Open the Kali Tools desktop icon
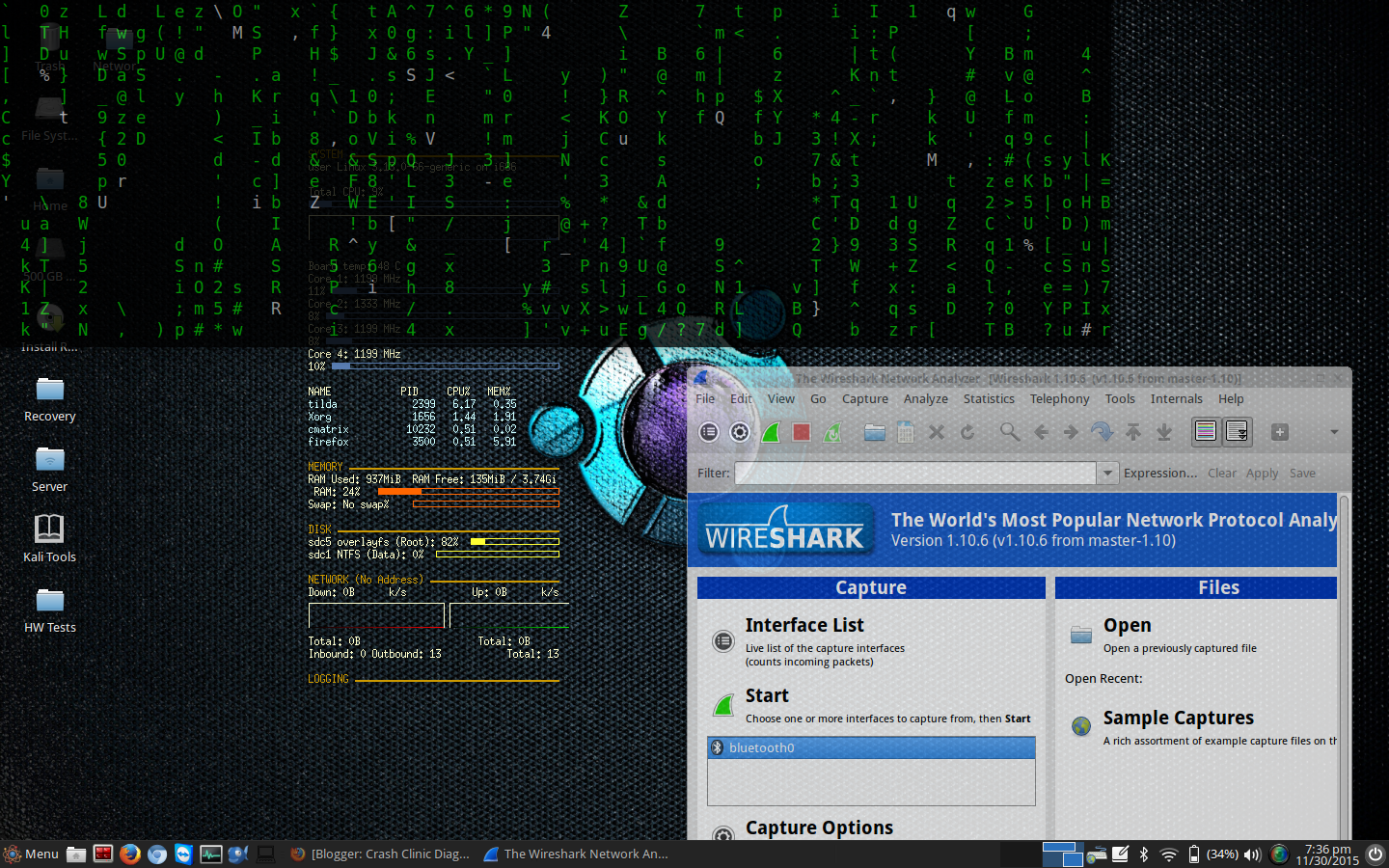Screen dimensions: 1389x868 [49, 540]
